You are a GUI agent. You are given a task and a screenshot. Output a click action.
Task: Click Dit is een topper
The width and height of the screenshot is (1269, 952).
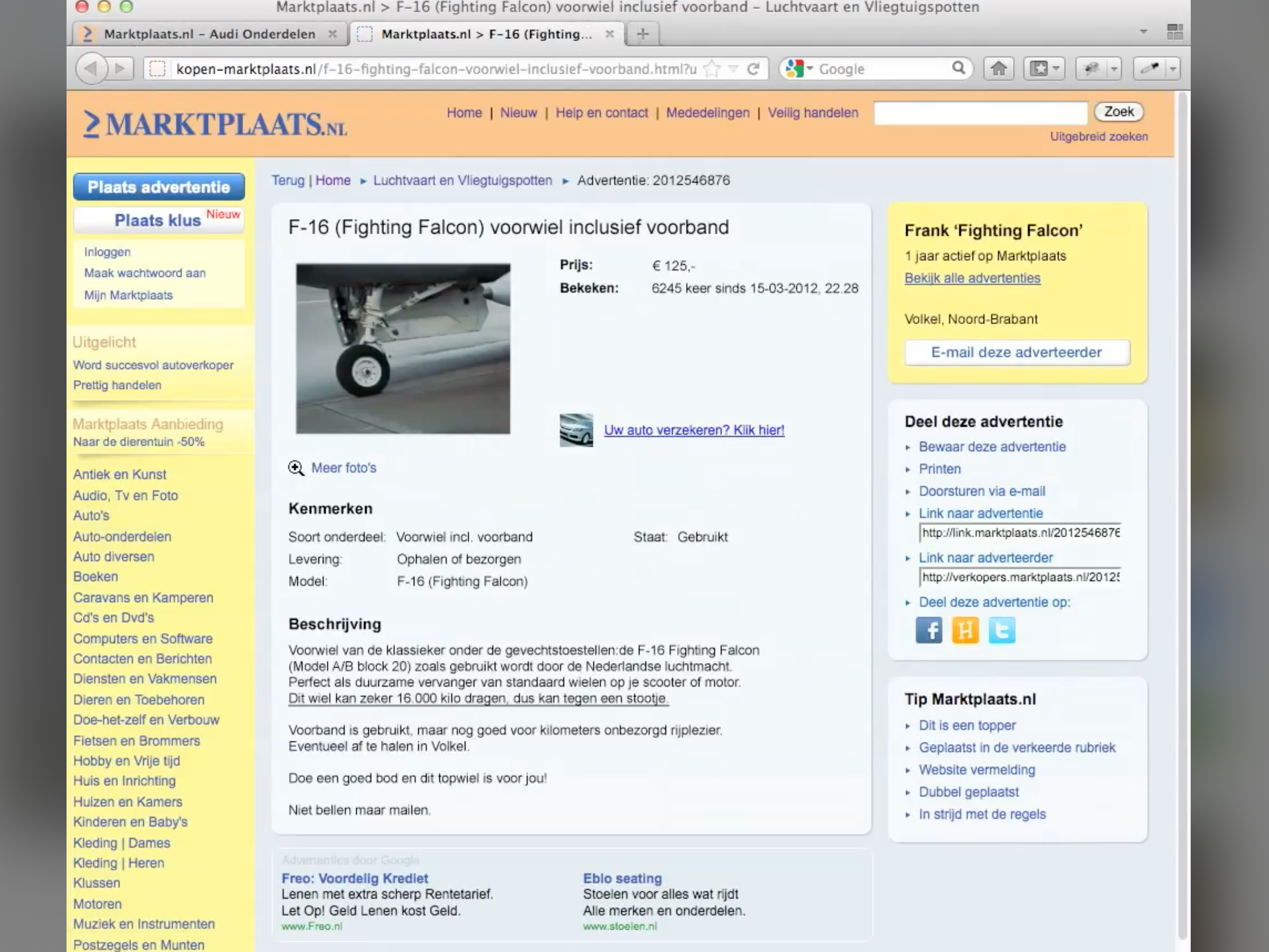[x=967, y=725]
